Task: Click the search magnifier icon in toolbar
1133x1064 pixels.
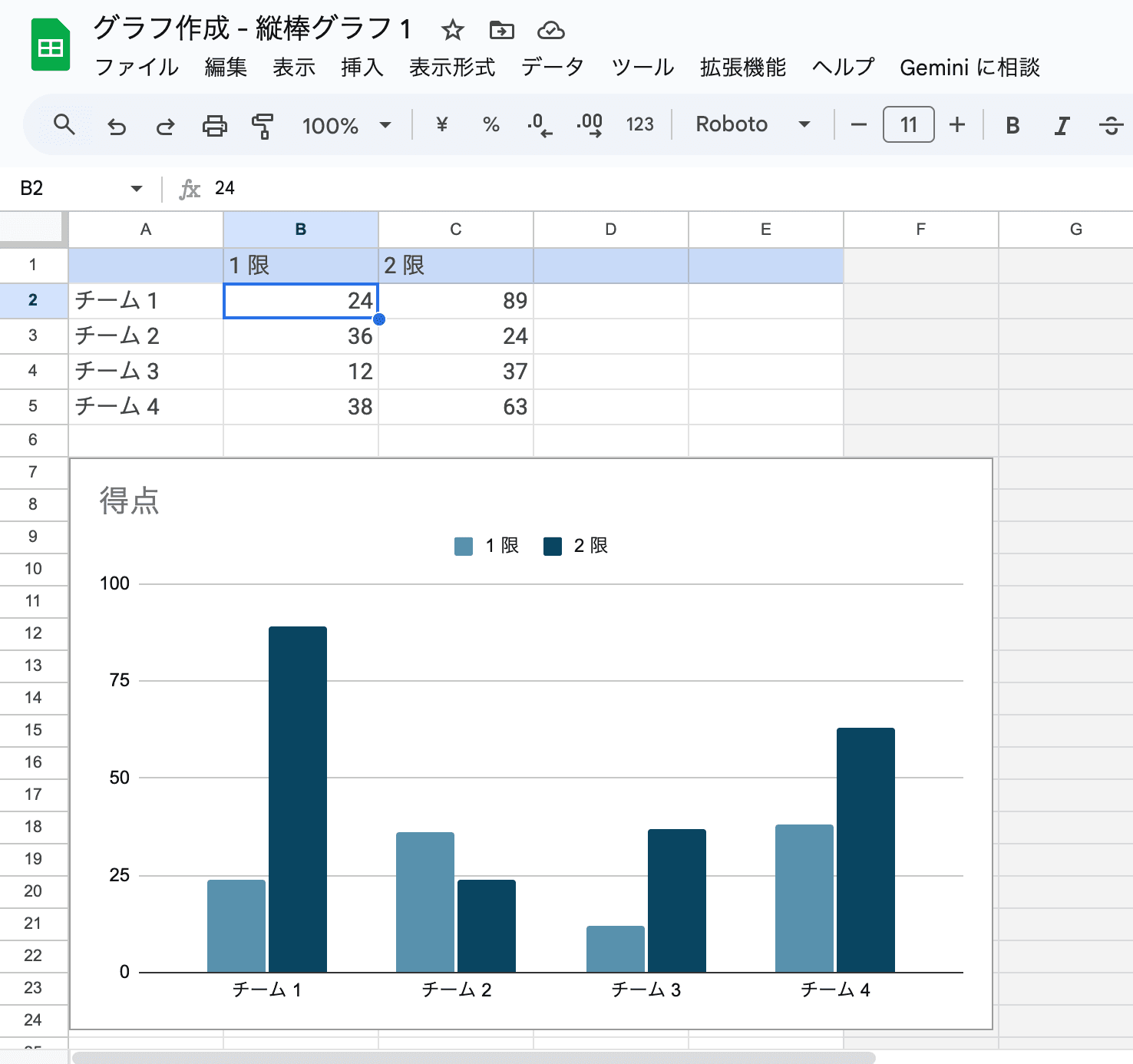Action: click(x=64, y=124)
